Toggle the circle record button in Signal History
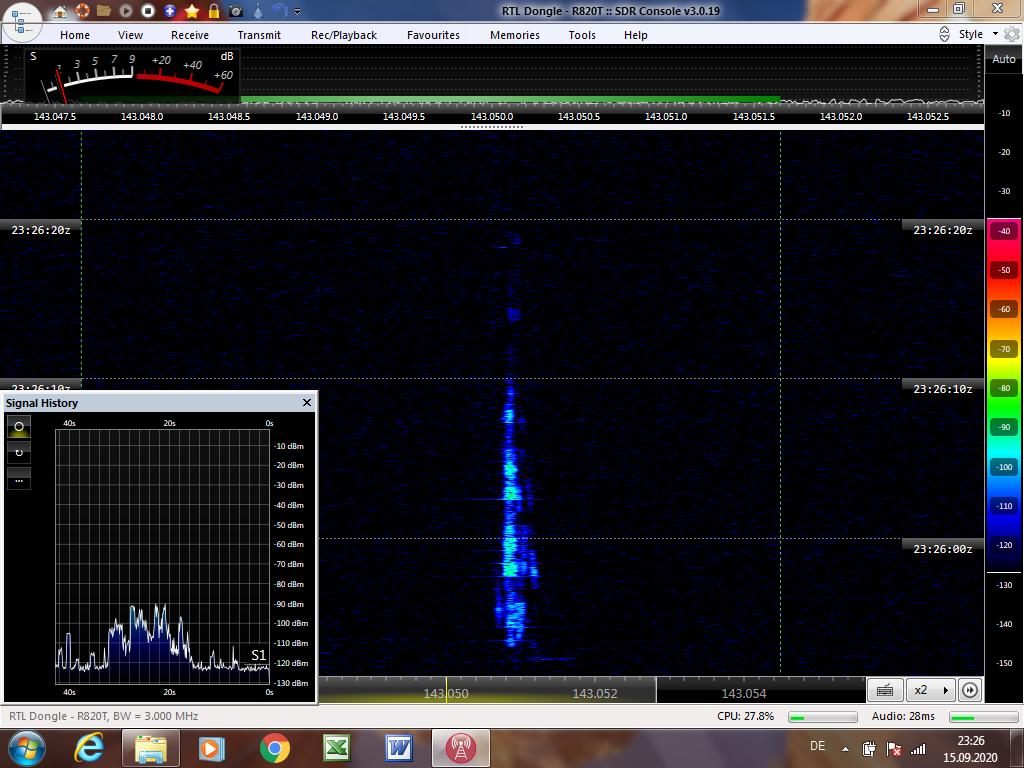Screen dimensions: 1024x768 click(19, 426)
